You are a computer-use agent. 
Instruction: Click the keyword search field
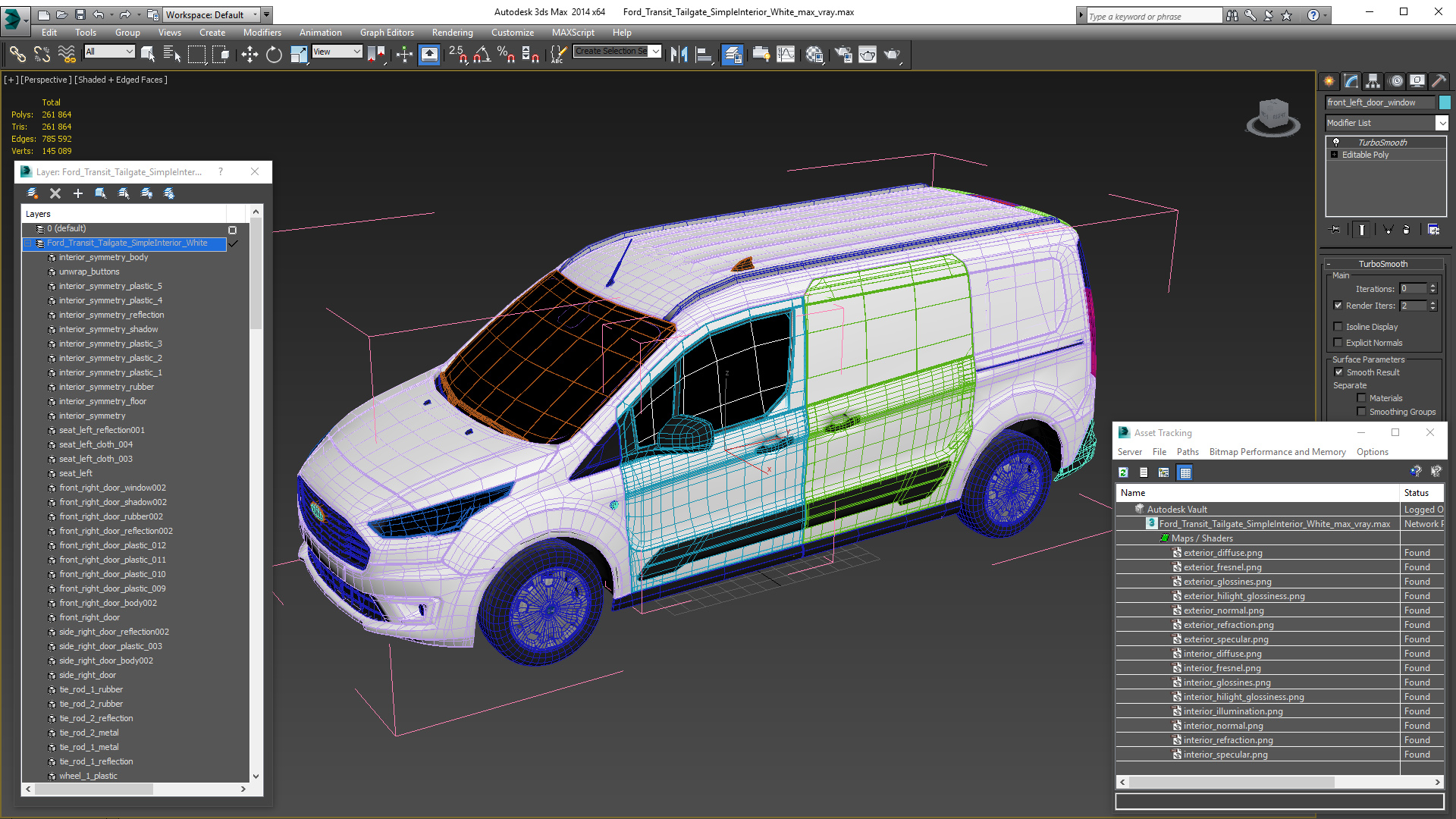[x=1154, y=16]
